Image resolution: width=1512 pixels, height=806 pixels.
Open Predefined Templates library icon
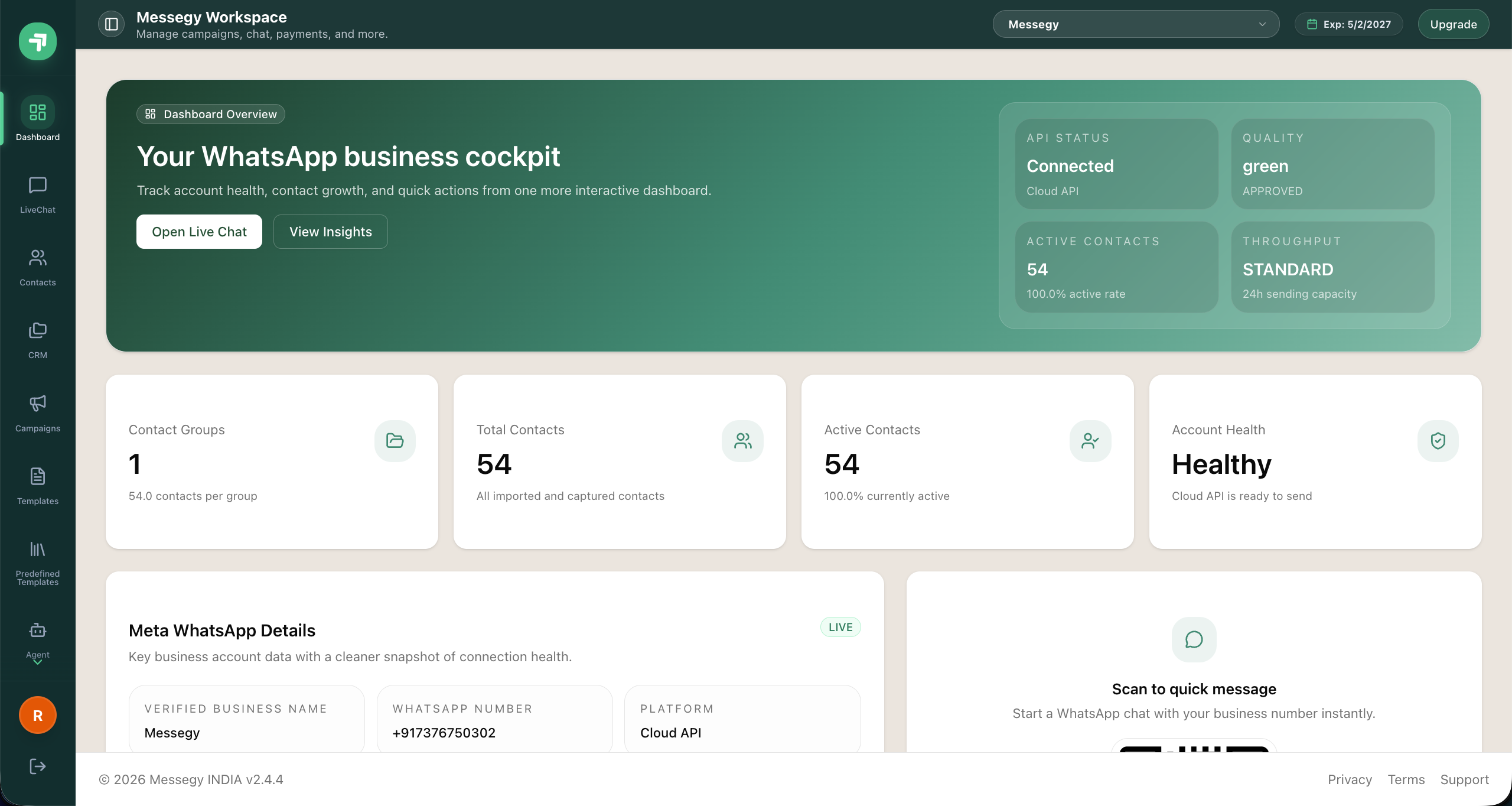point(38,549)
